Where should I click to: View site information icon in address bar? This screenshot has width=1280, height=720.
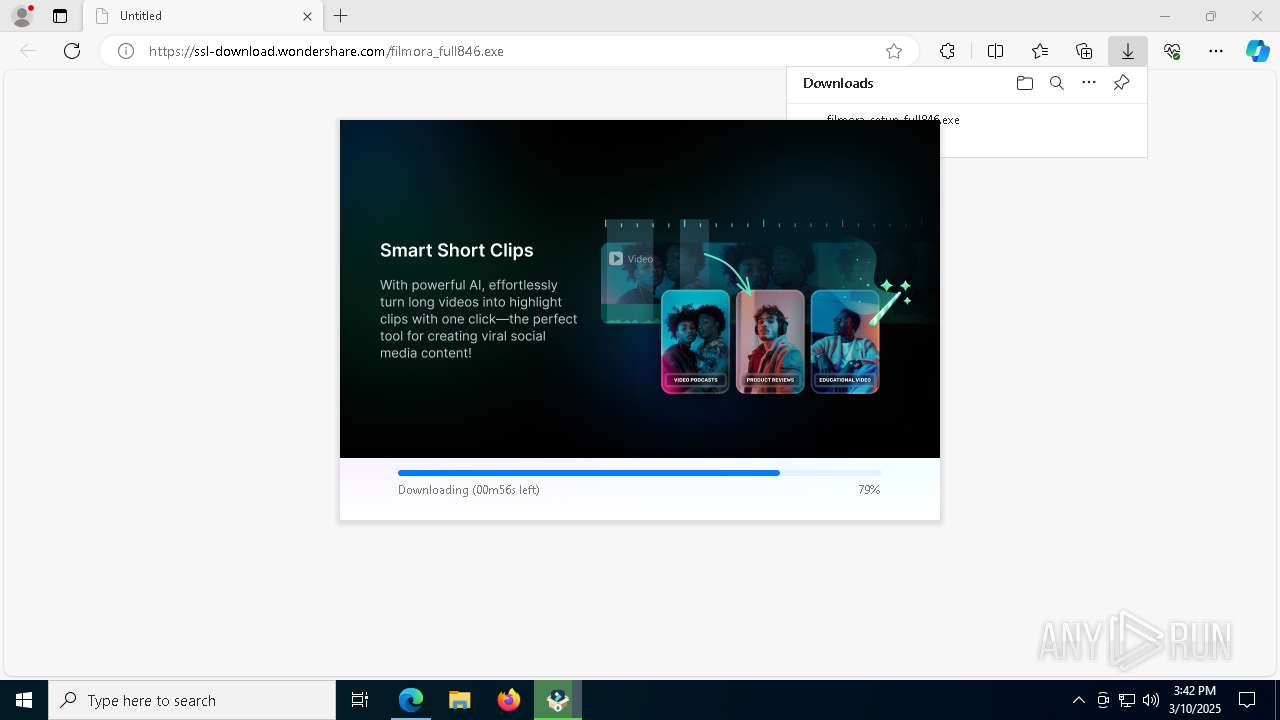[x=126, y=51]
